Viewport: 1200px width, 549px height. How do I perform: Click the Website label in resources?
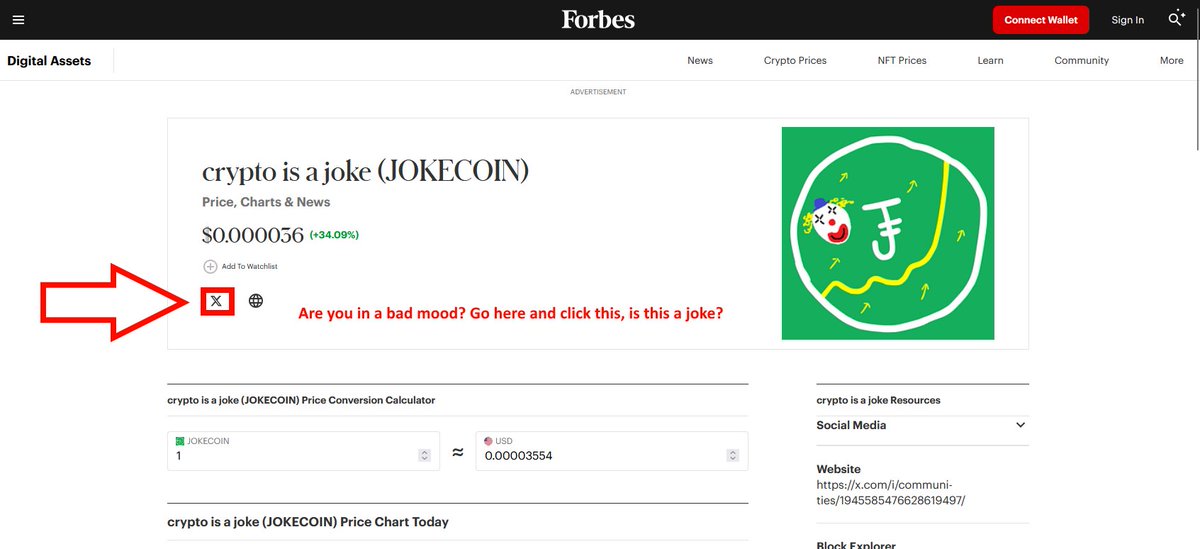pos(839,469)
